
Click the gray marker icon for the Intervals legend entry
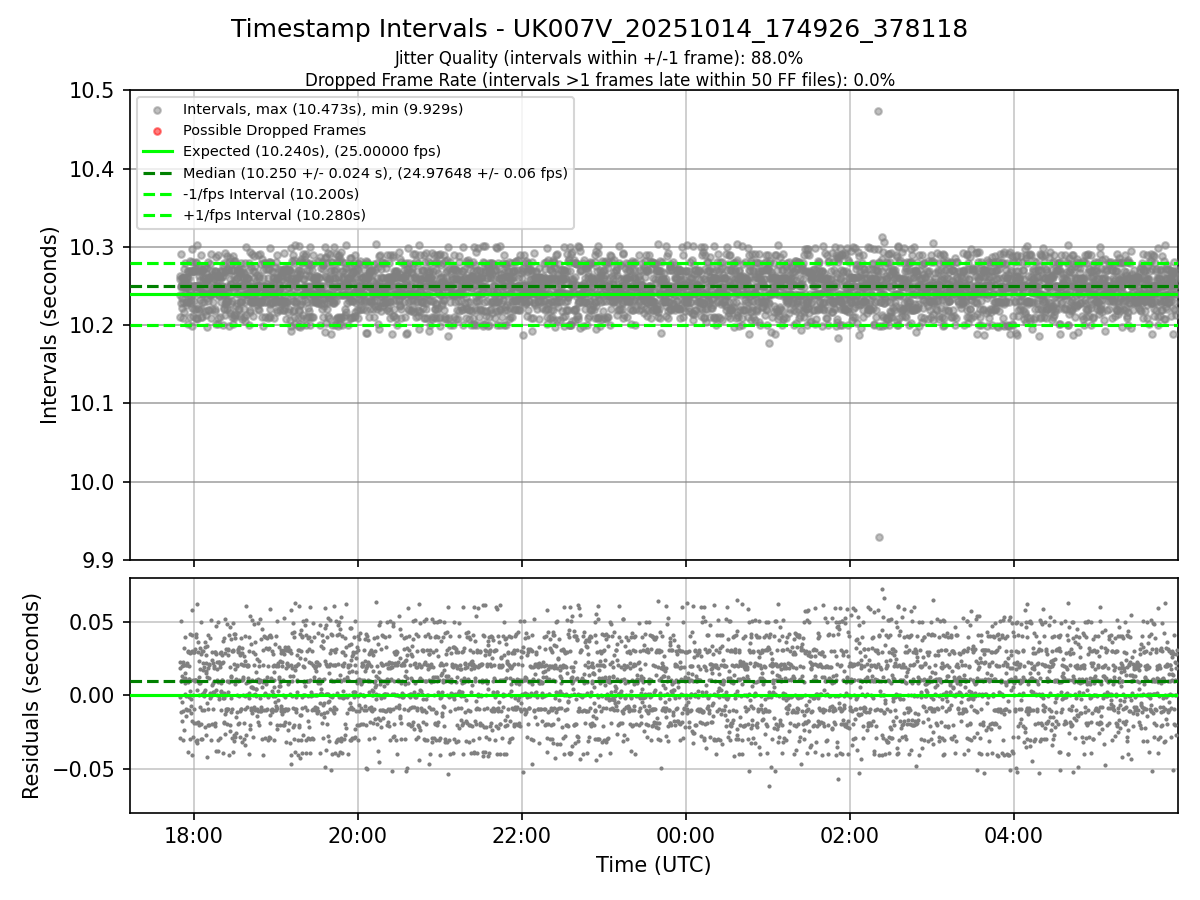pyautogui.click(x=157, y=109)
